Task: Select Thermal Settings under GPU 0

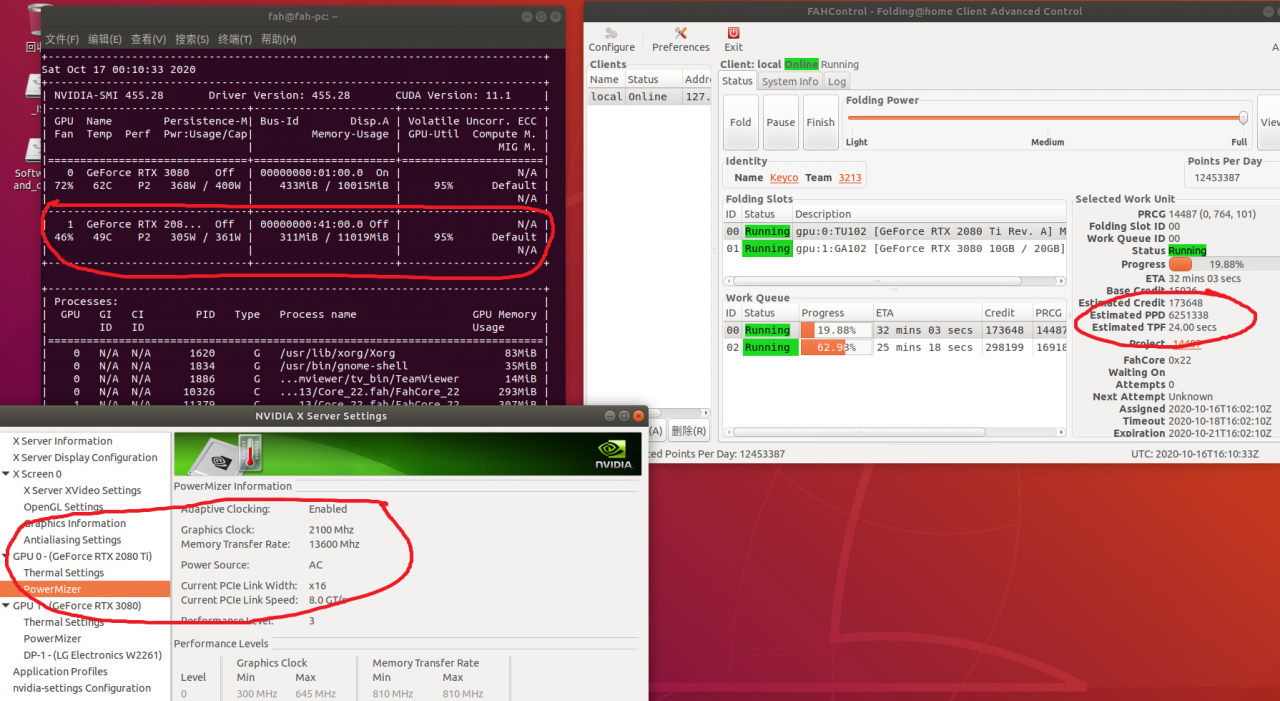Action: click(63, 573)
